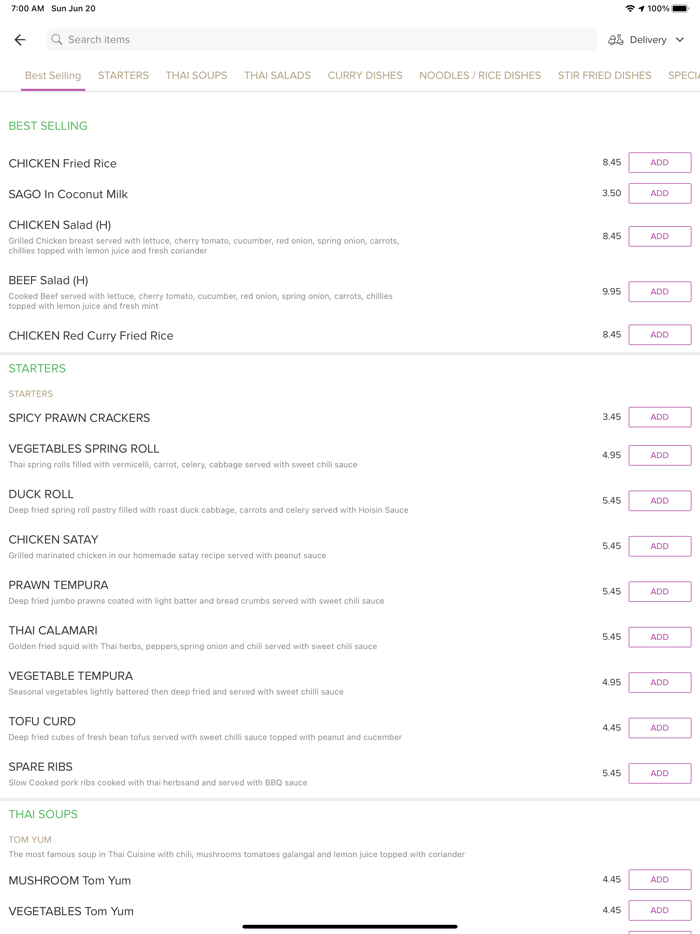
Task: Add BEEF Salad (H) to order
Action: tap(659, 292)
